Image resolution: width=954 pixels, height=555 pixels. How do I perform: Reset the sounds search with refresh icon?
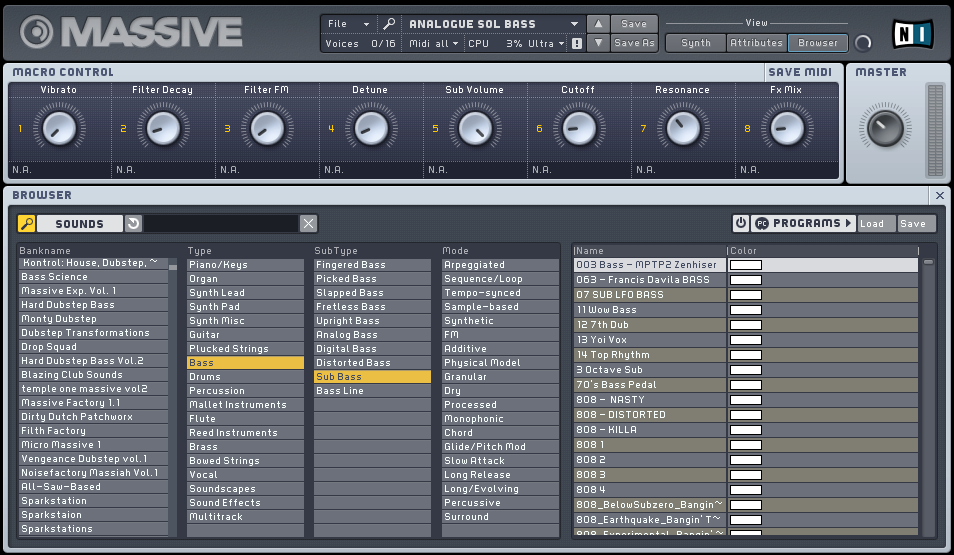(133, 224)
